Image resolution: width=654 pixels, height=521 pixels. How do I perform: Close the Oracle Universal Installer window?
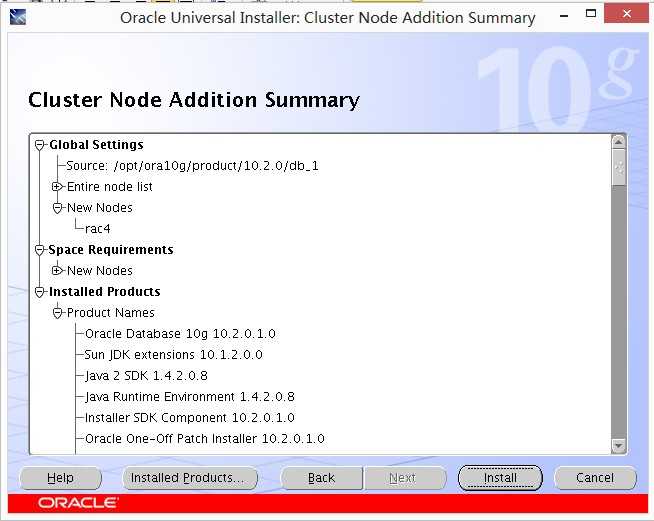click(x=626, y=14)
